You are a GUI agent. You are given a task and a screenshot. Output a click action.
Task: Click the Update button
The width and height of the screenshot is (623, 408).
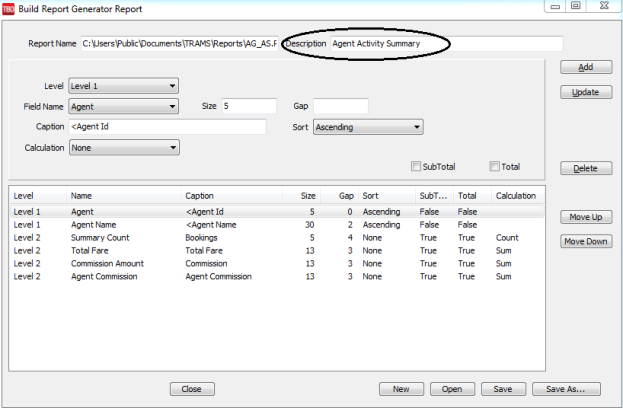[586, 92]
